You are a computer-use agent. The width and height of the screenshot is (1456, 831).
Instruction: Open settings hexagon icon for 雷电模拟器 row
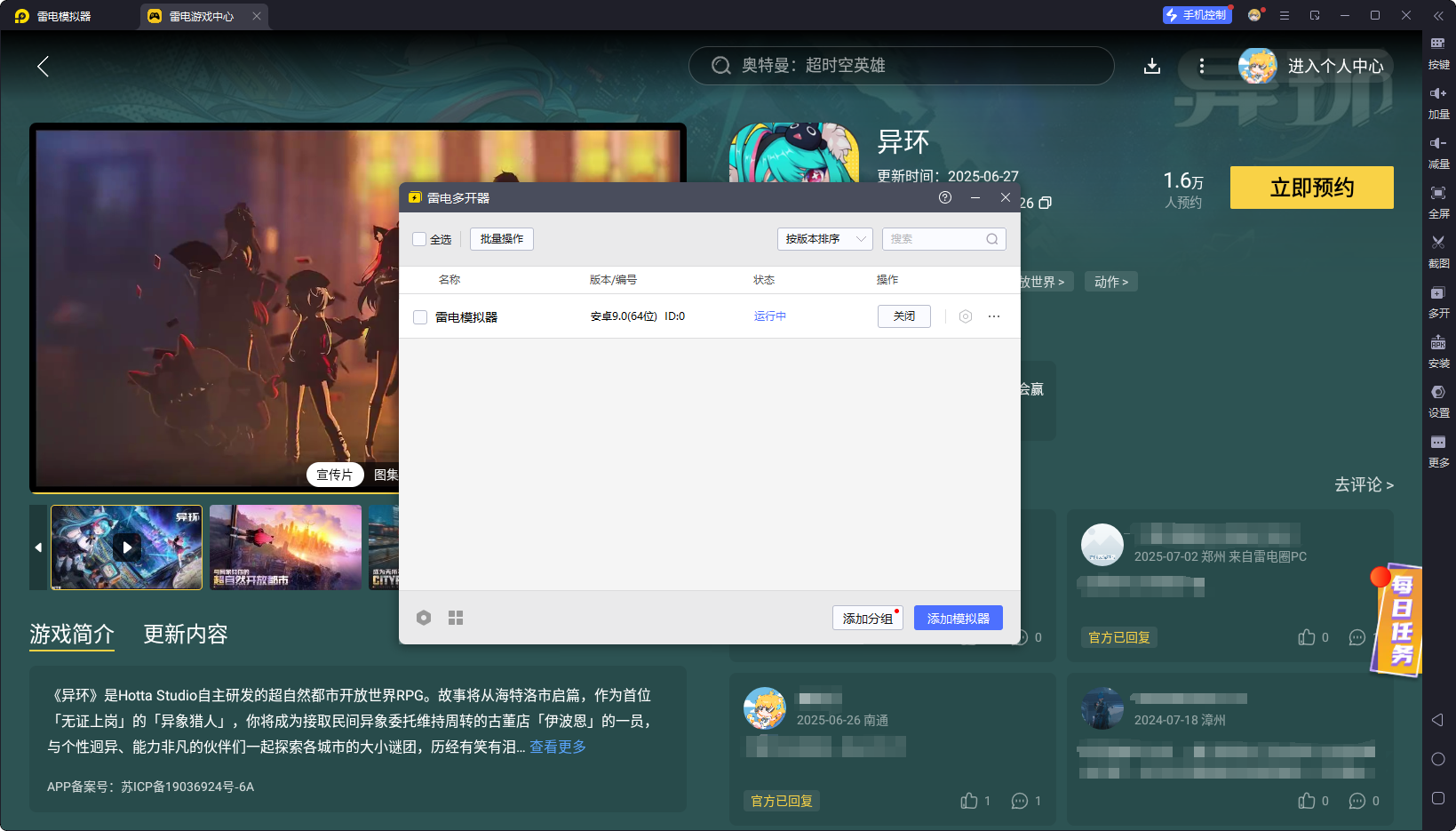tap(966, 316)
